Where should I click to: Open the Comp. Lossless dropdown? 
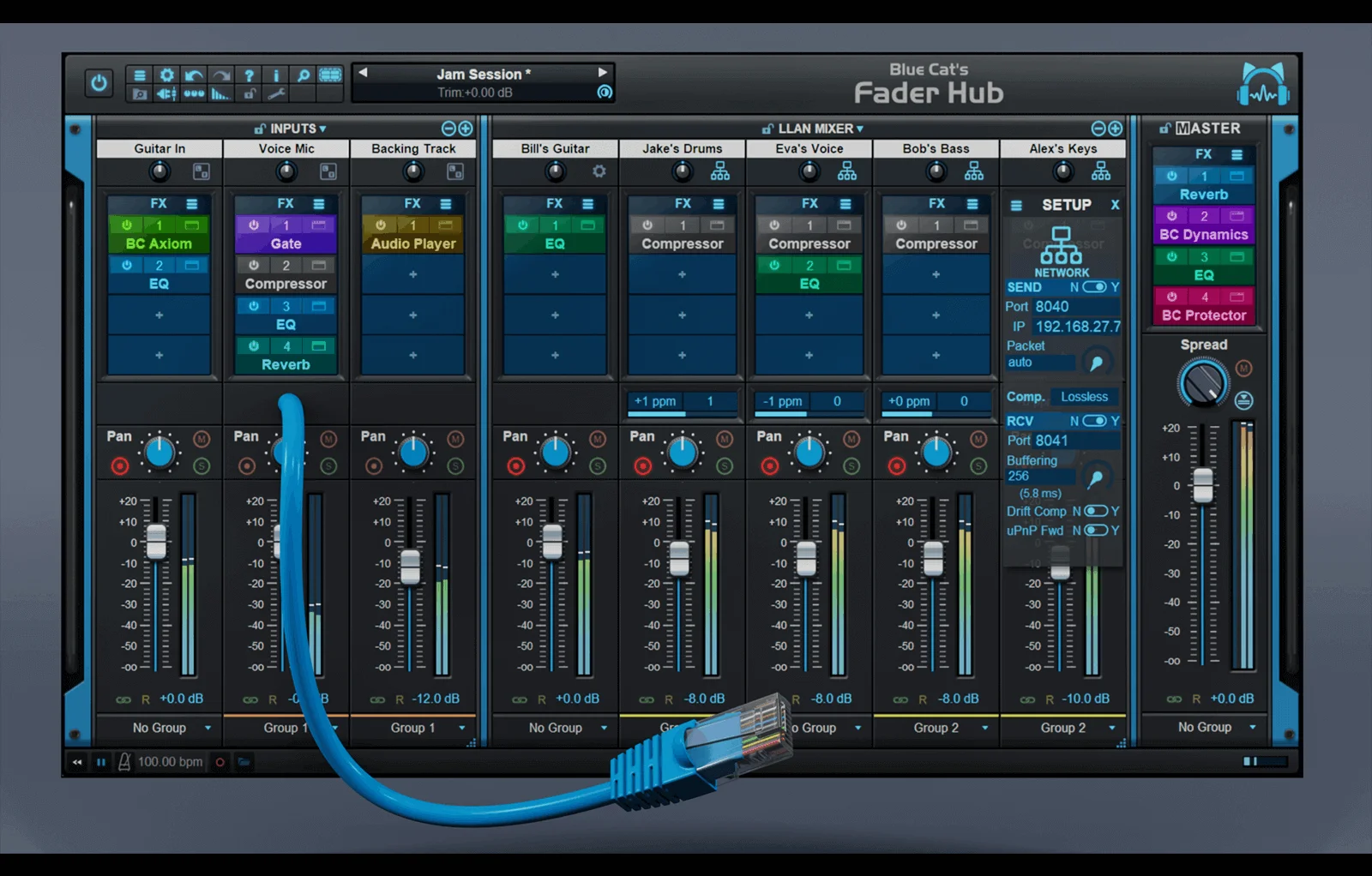click(x=1085, y=397)
